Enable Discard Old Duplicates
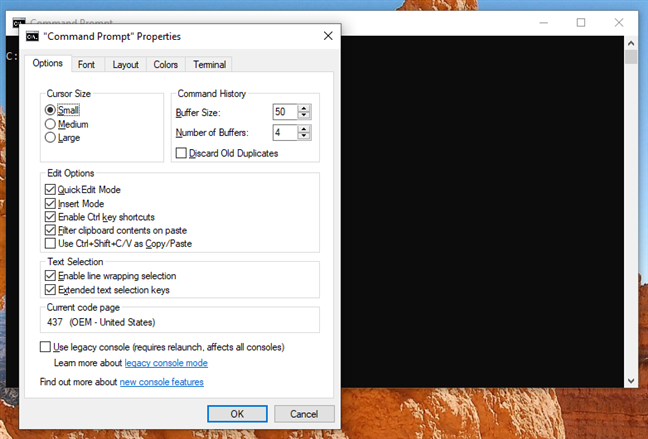This screenshot has width=648, height=439. pyautogui.click(x=181, y=153)
